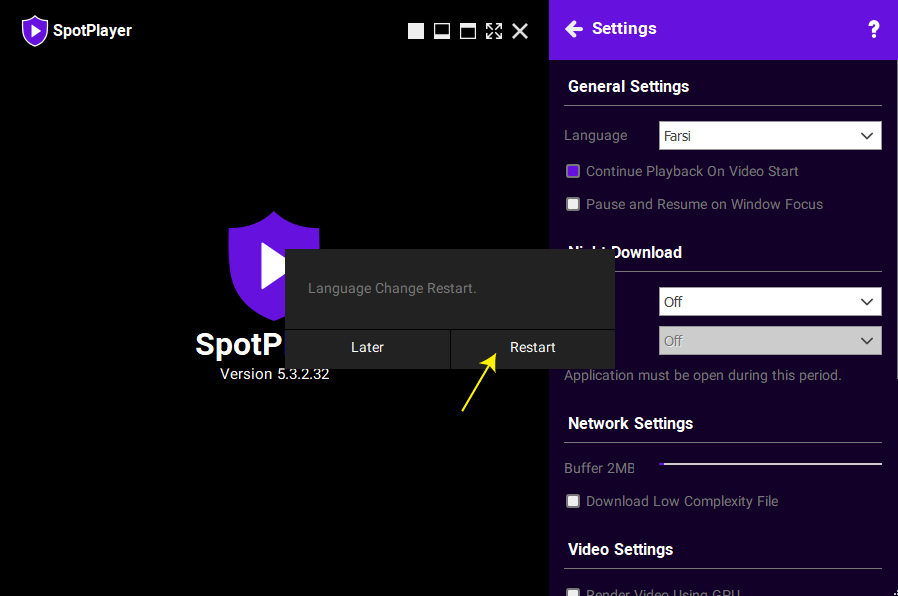Screen dimensions: 898x596
Task: Enable Pause and Resume on Window Focus
Action: [573, 204]
